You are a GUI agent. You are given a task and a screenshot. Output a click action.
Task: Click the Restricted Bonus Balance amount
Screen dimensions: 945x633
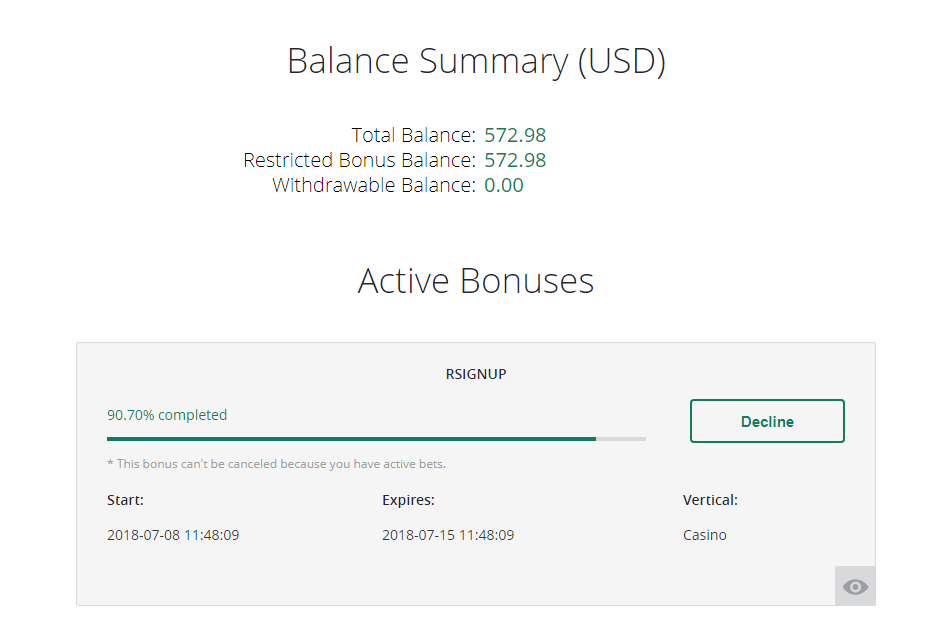coord(515,160)
